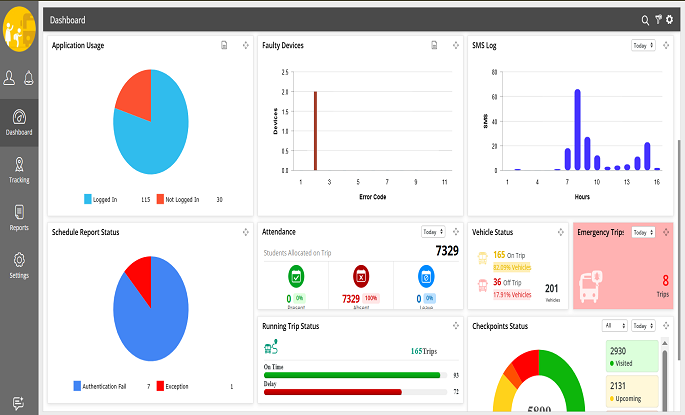This screenshot has width=685, height=415.
Task: Export Application Usage report file icon
Action: (x=224, y=45)
